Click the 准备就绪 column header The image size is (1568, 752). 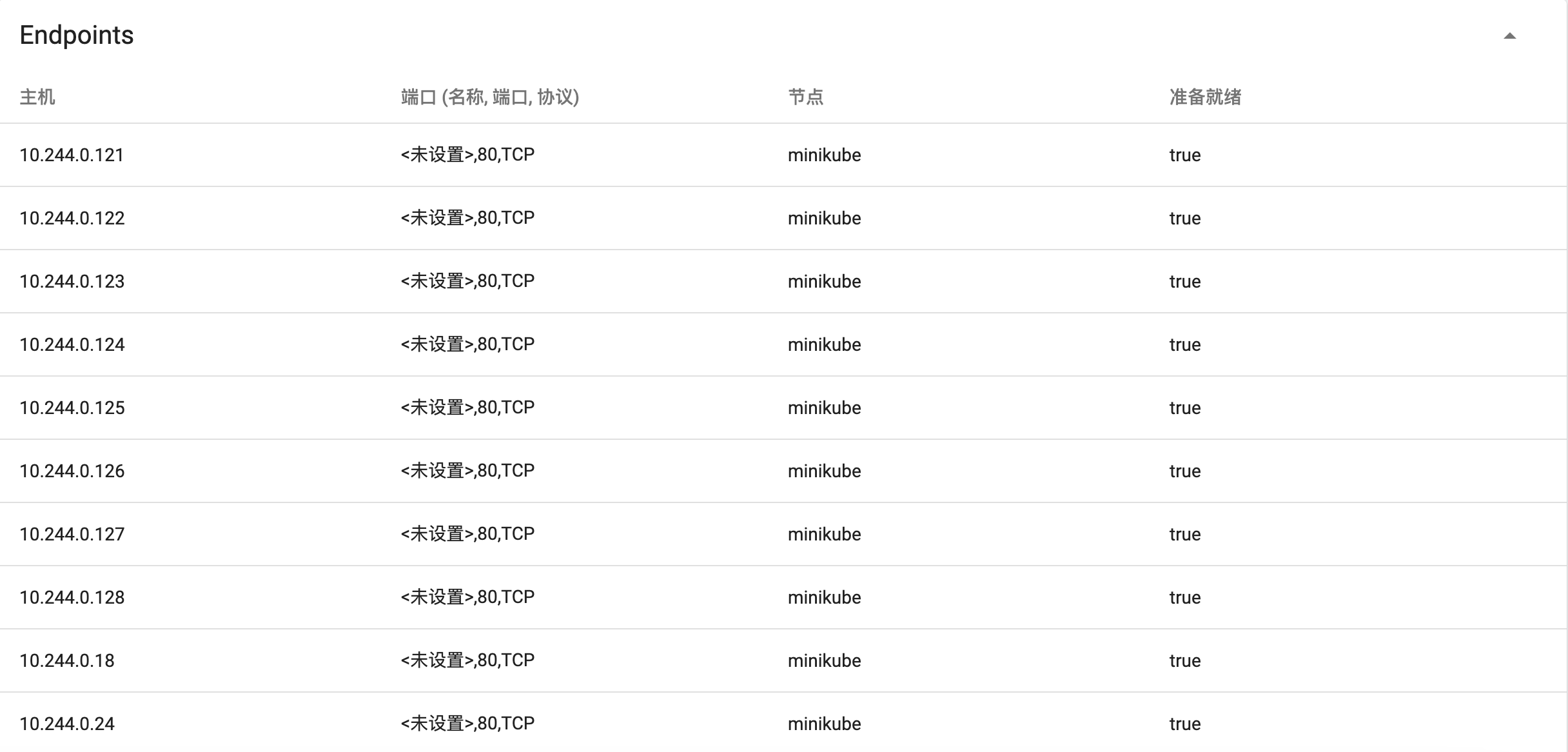tap(1204, 97)
